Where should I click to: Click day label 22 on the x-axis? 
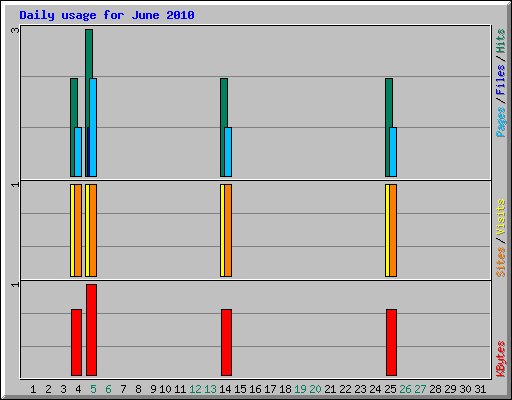point(345,389)
